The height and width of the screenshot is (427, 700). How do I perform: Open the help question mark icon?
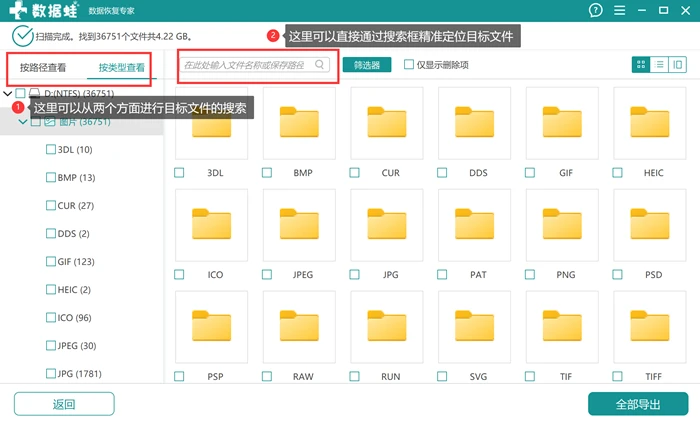596,10
